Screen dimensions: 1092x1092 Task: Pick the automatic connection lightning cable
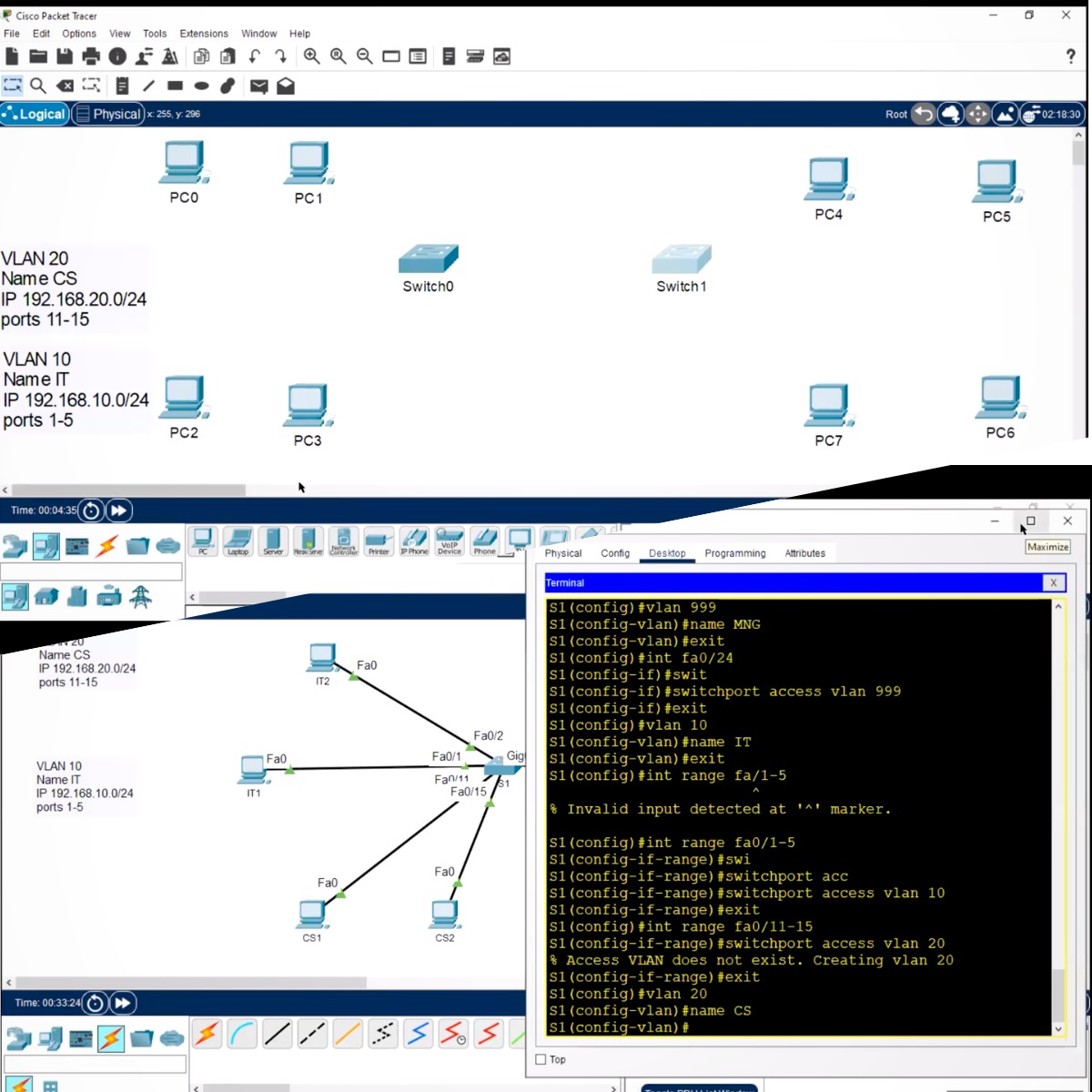point(207,1035)
